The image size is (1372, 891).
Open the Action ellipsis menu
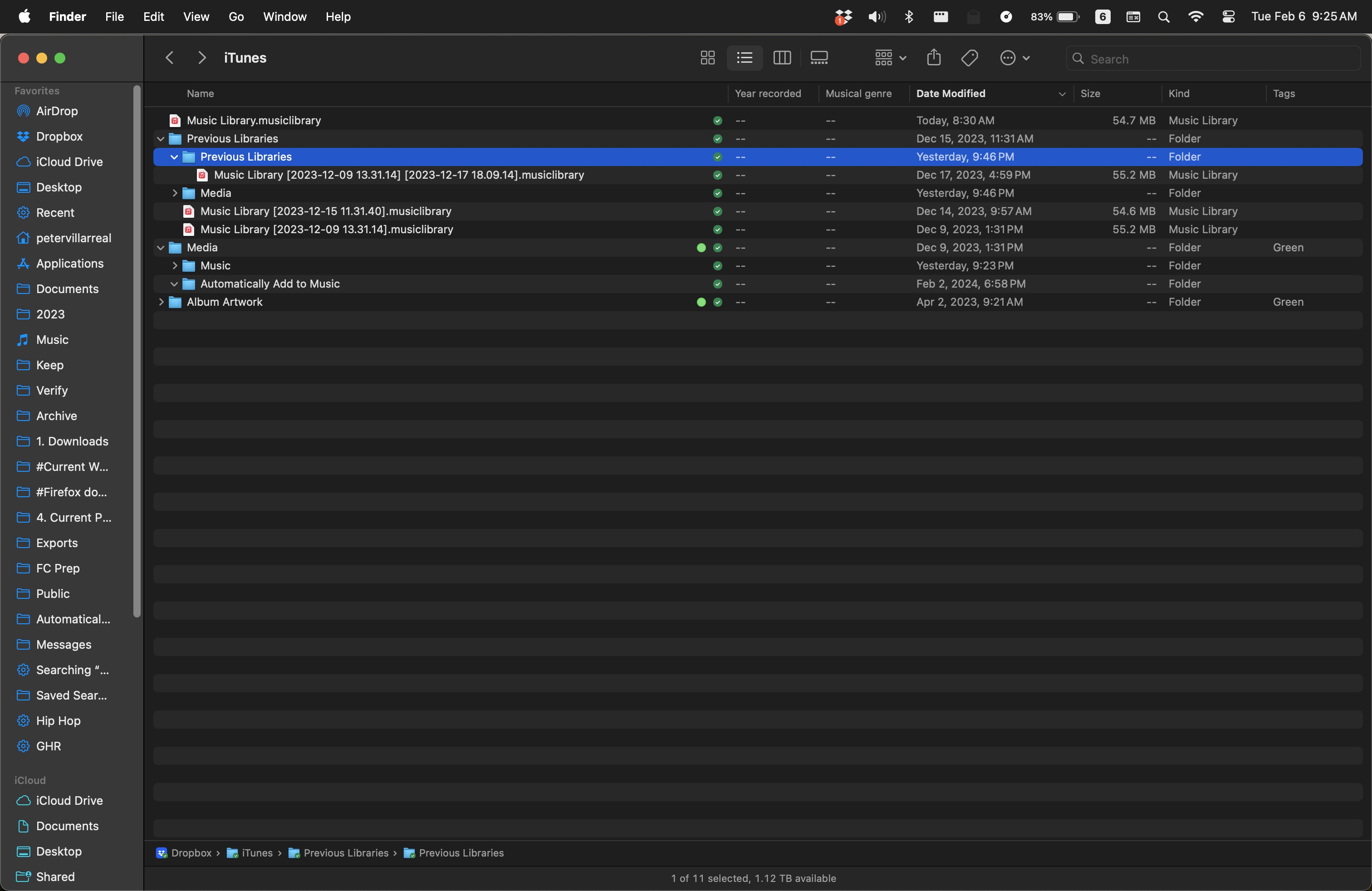[x=1014, y=58]
